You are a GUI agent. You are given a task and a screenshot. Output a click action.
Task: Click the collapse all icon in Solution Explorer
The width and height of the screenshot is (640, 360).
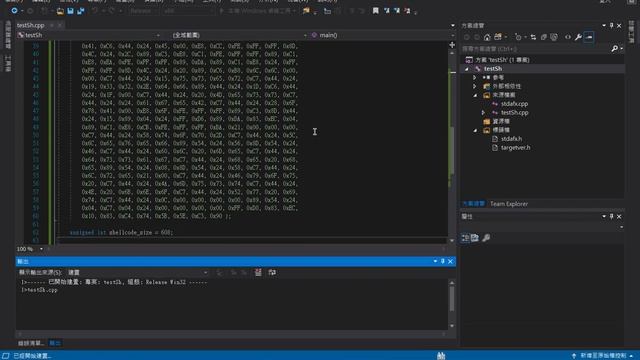click(544, 37)
